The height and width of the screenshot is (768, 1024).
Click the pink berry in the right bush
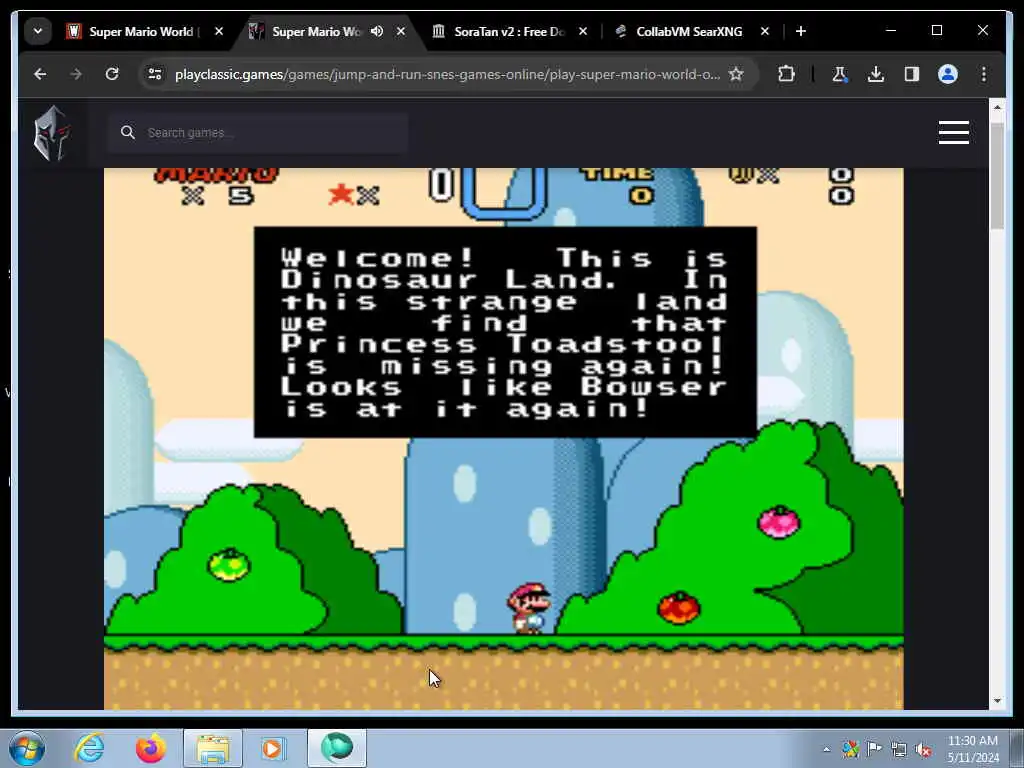[x=779, y=522]
